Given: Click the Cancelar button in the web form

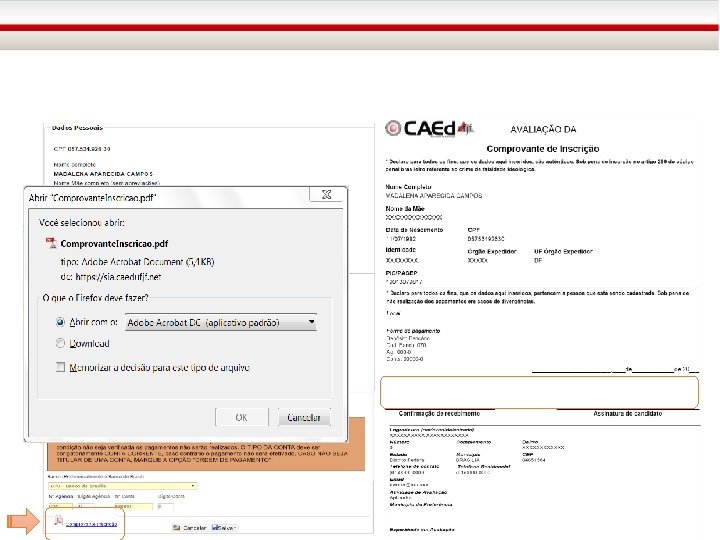Looking at the screenshot, I should tap(190, 528).
